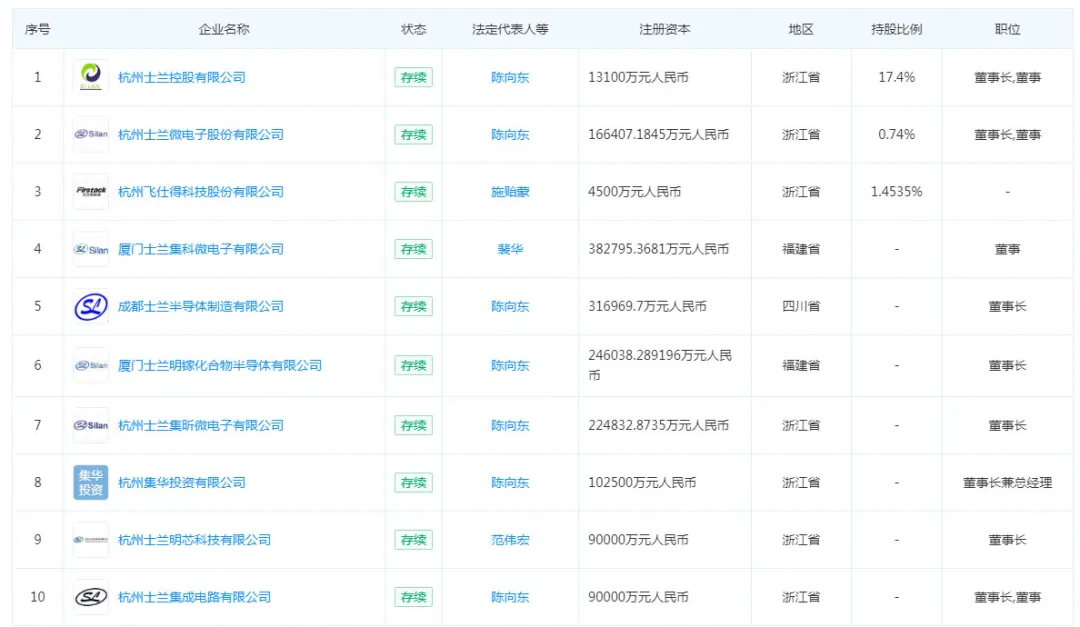Click the 166407.1845万元人民币 value

point(658,134)
